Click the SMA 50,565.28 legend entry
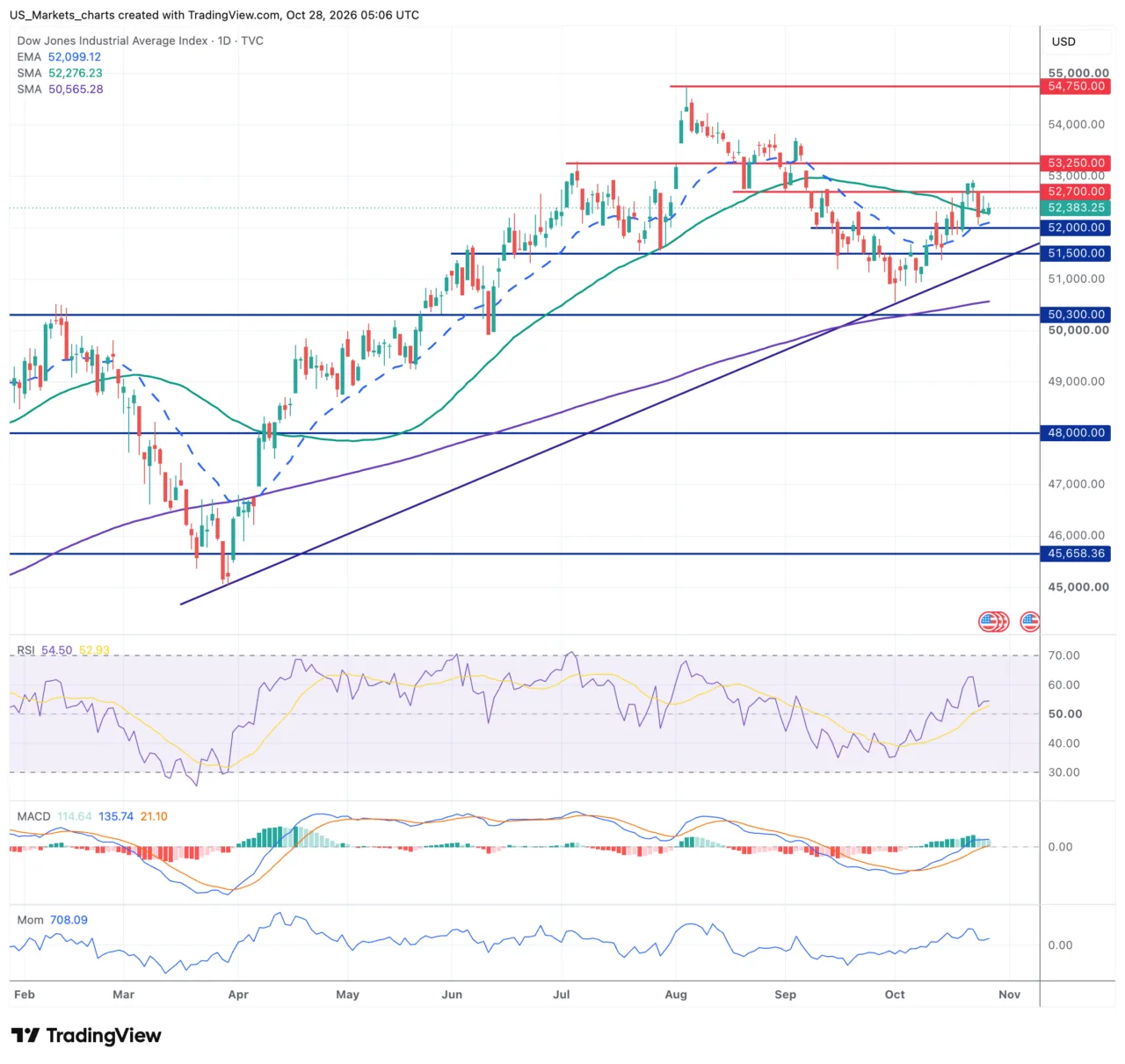 [60, 89]
